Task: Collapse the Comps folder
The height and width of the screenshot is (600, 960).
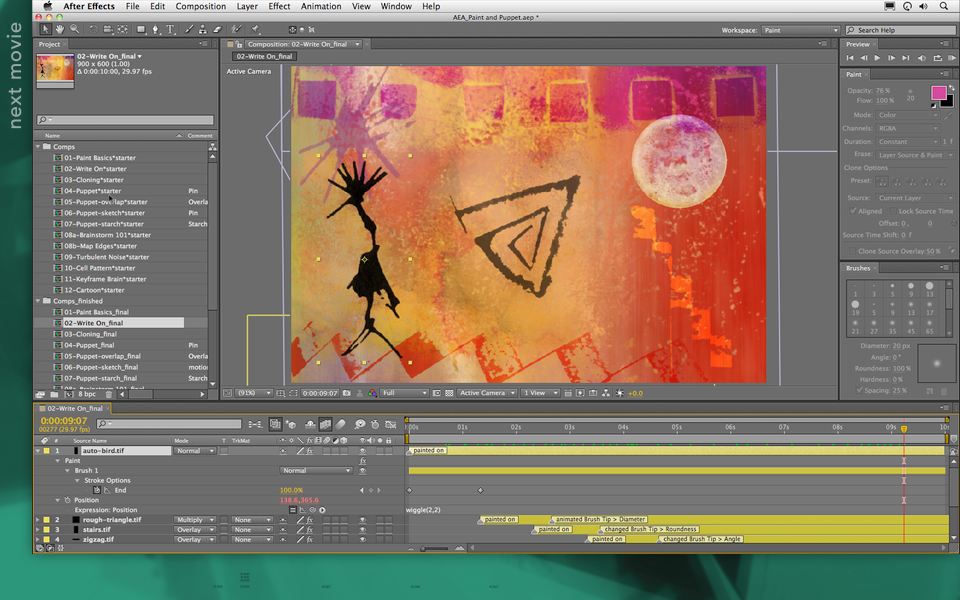Action: 38,146
